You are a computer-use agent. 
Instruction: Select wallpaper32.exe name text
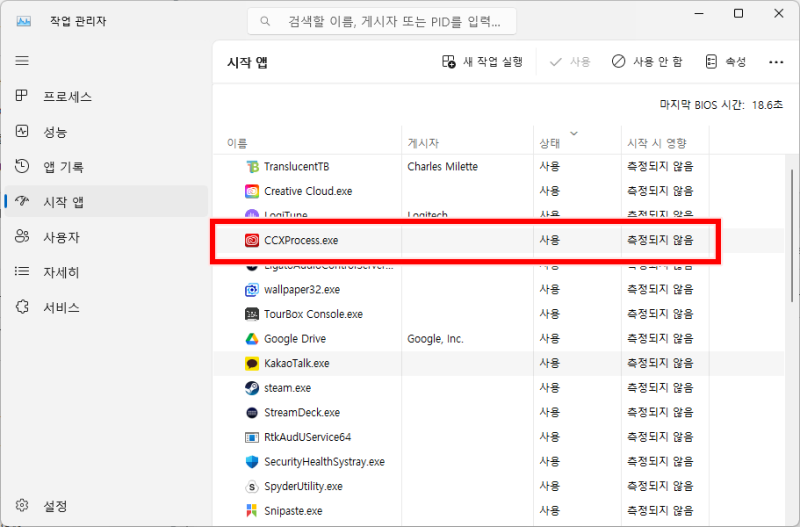click(302, 290)
